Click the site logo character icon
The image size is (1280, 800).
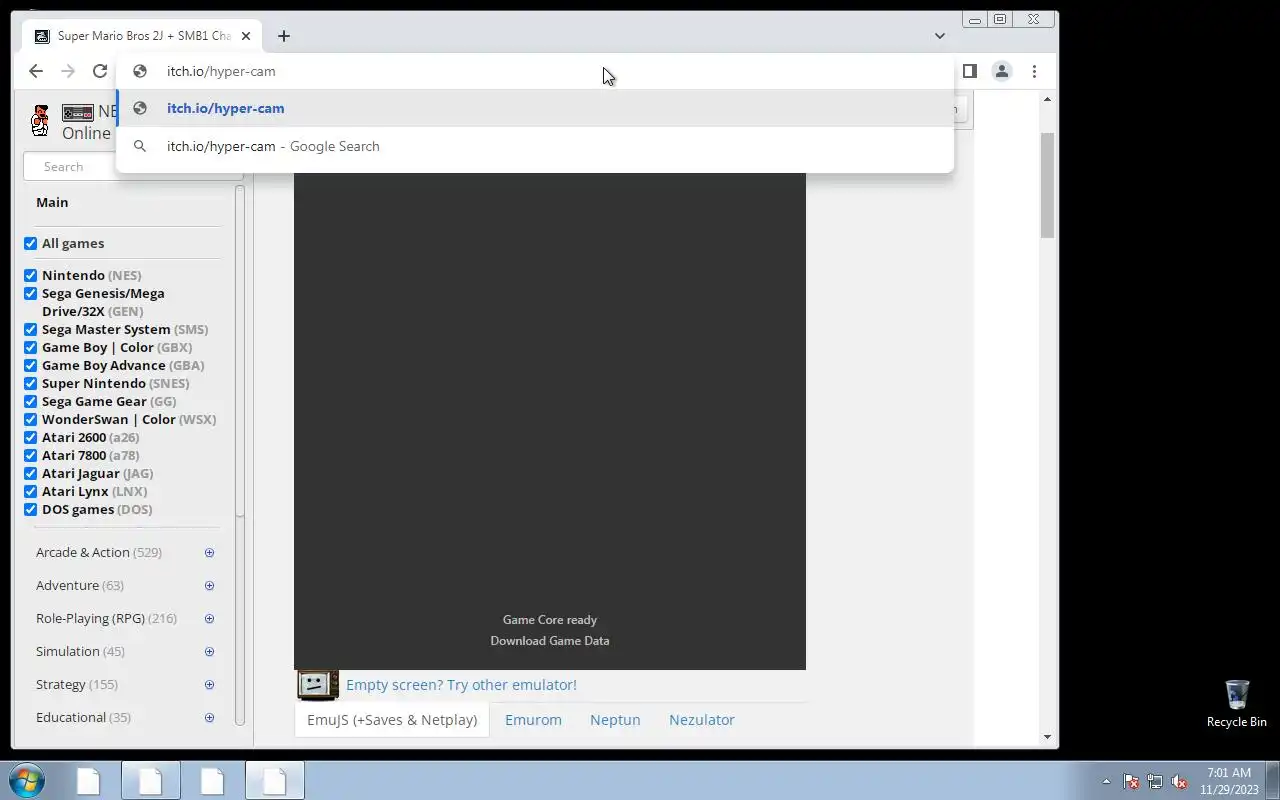40,120
